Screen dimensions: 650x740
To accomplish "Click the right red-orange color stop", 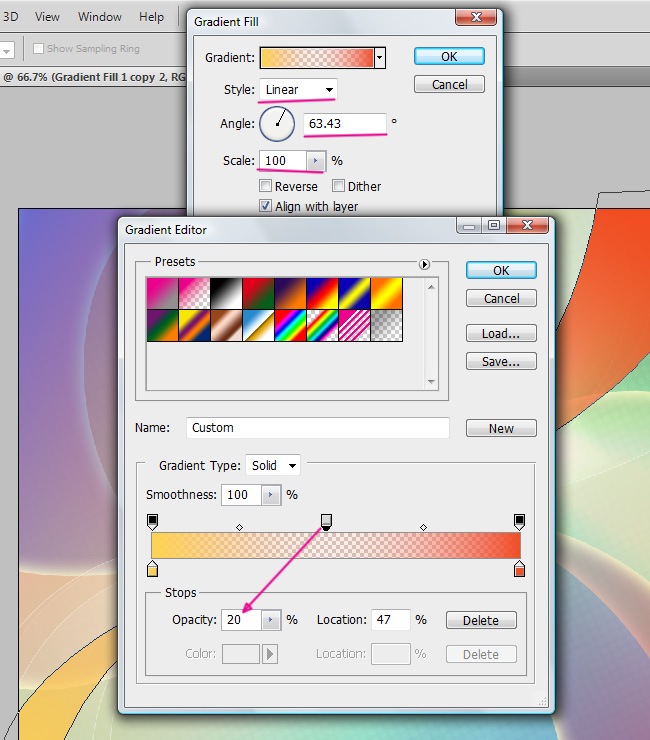I will 519,569.
